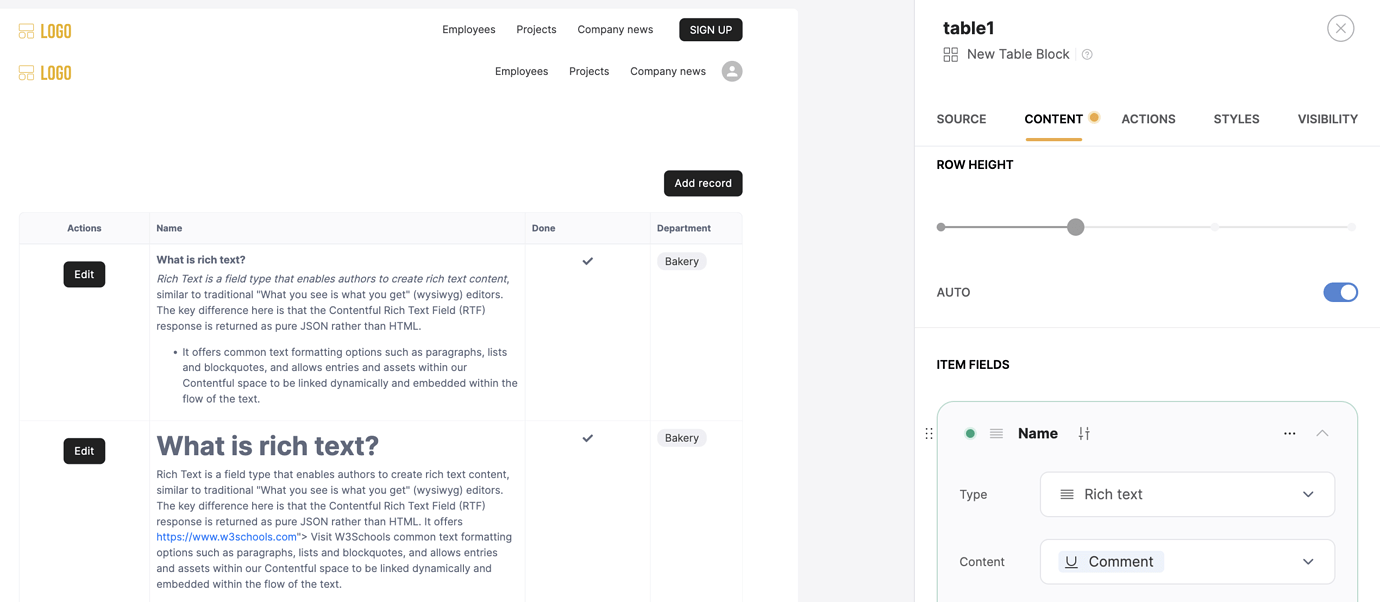Open the Content dropdown showing Comment
The width and height of the screenshot is (1380, 602).
(x=1187, y=562)
